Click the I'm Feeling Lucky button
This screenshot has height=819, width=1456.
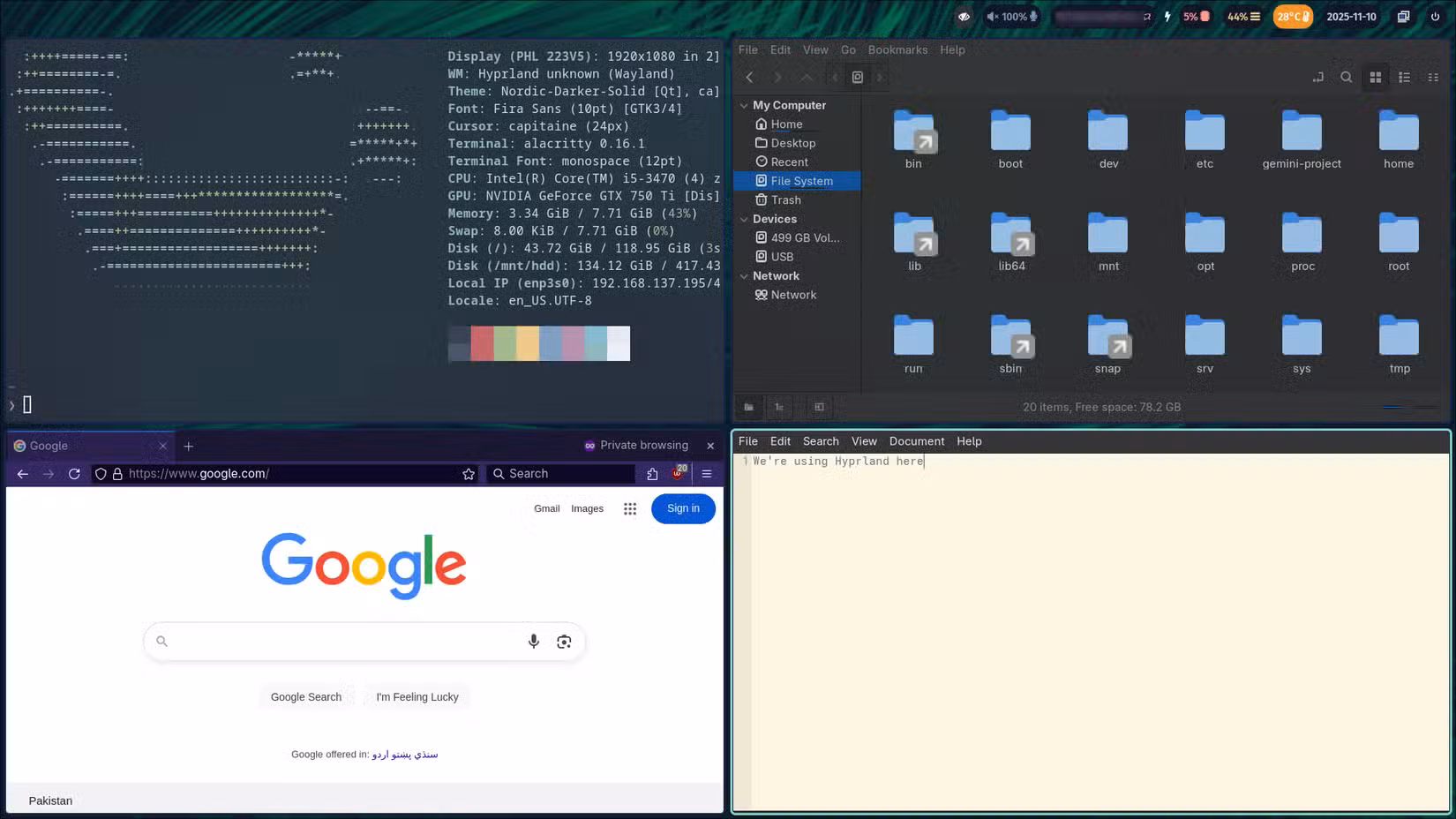tap(417, 696)
